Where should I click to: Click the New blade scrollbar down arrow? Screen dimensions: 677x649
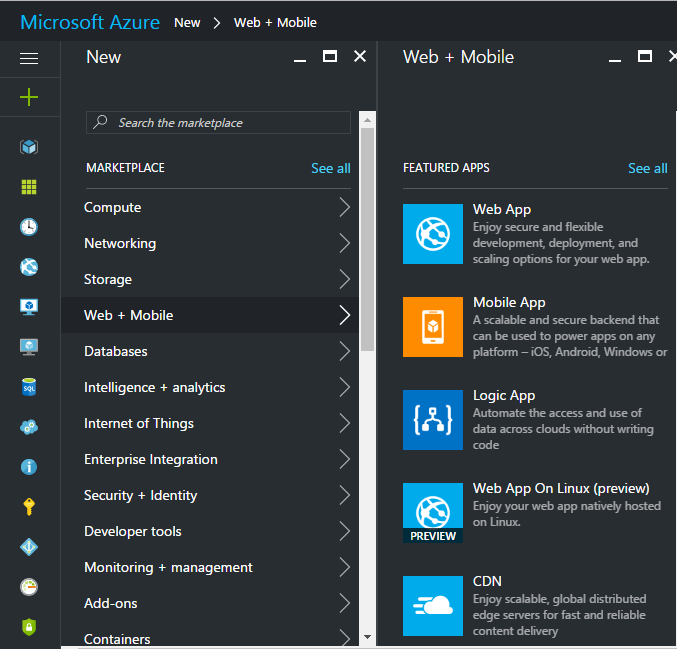point(367,636)
